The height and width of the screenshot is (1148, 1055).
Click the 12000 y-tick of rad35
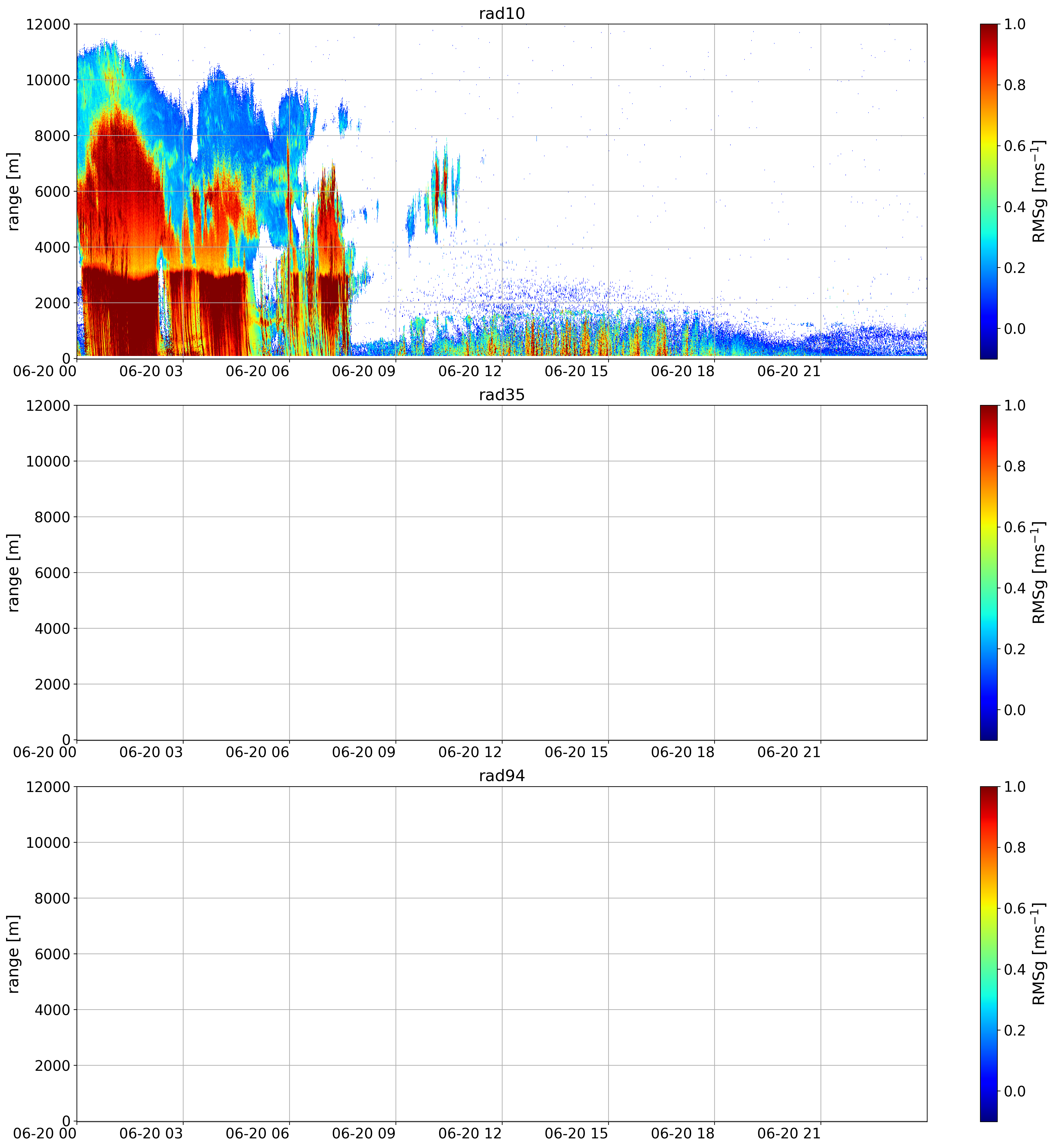(x=48, y=406)
